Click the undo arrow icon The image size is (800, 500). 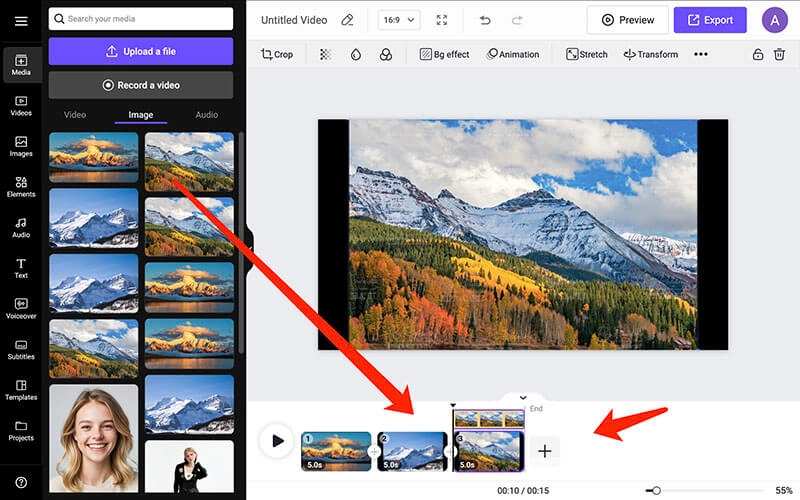485,20
